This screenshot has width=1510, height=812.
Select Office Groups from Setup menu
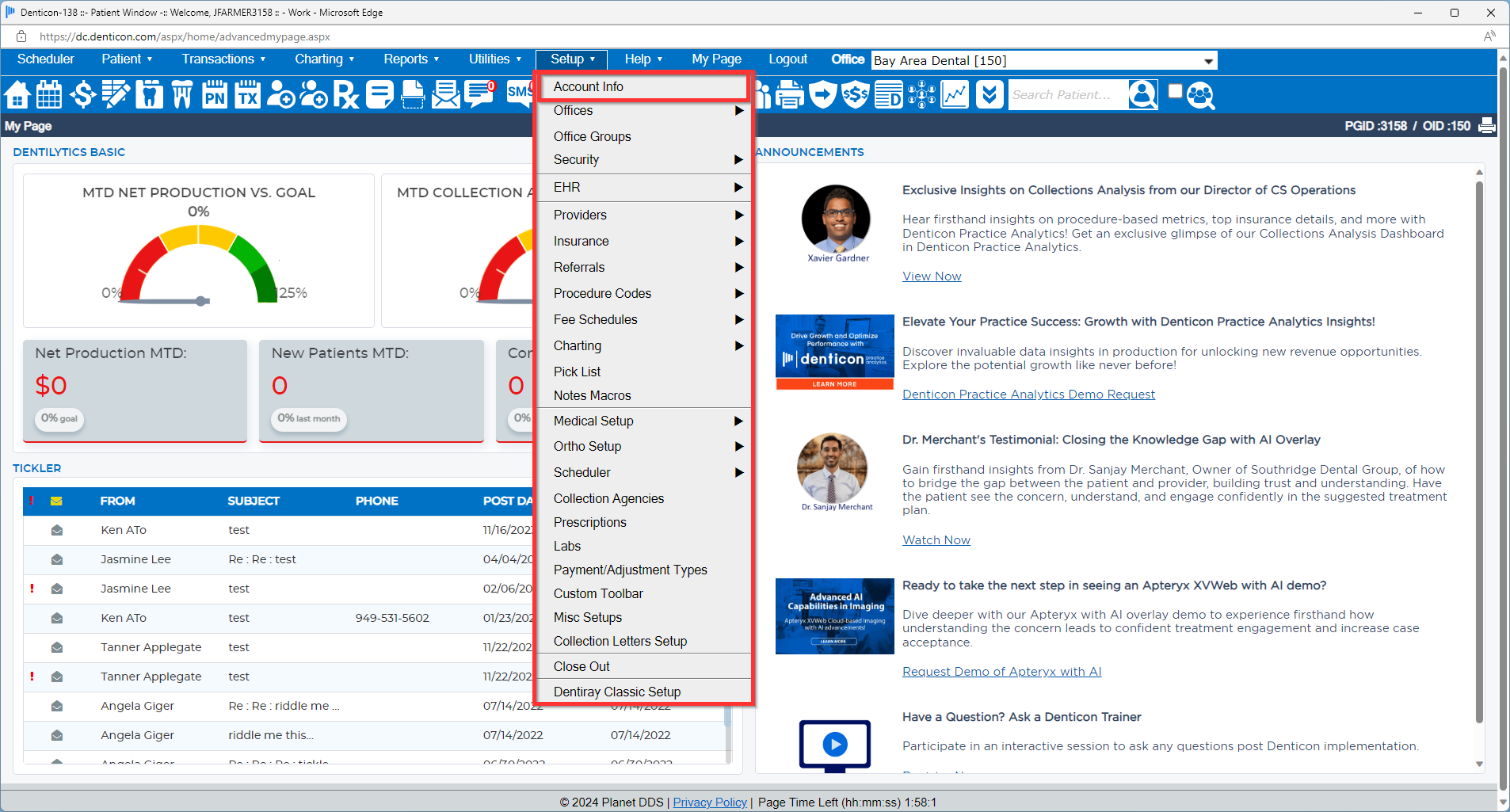645,136
